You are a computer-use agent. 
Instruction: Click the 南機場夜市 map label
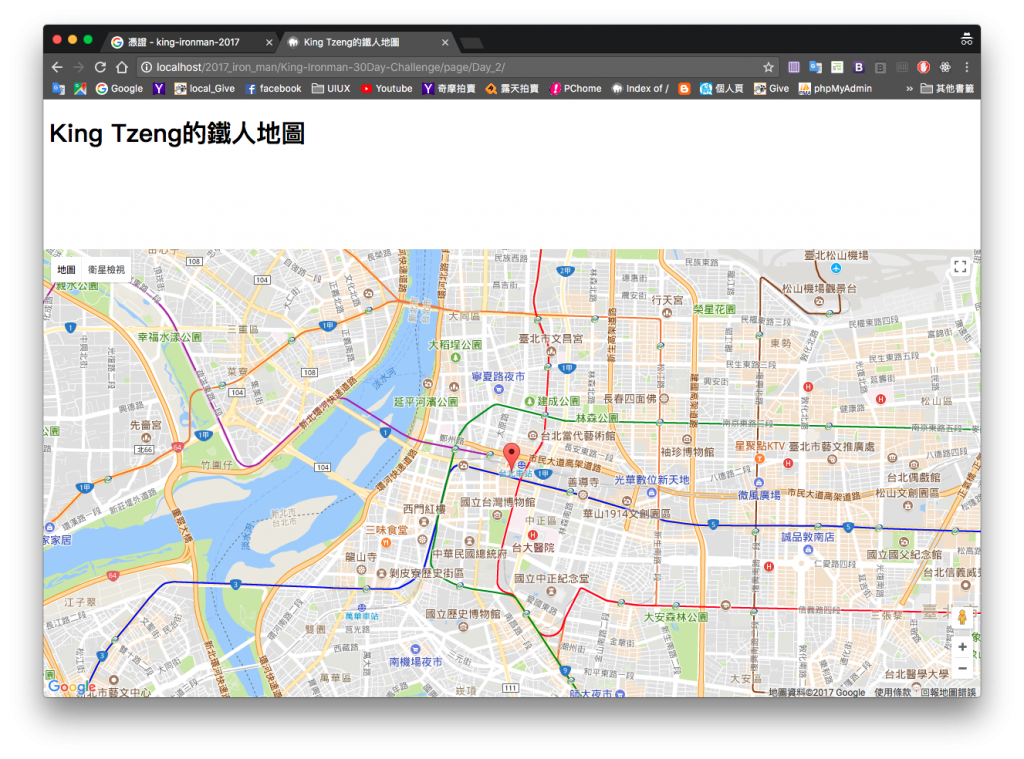click(415, 662)
